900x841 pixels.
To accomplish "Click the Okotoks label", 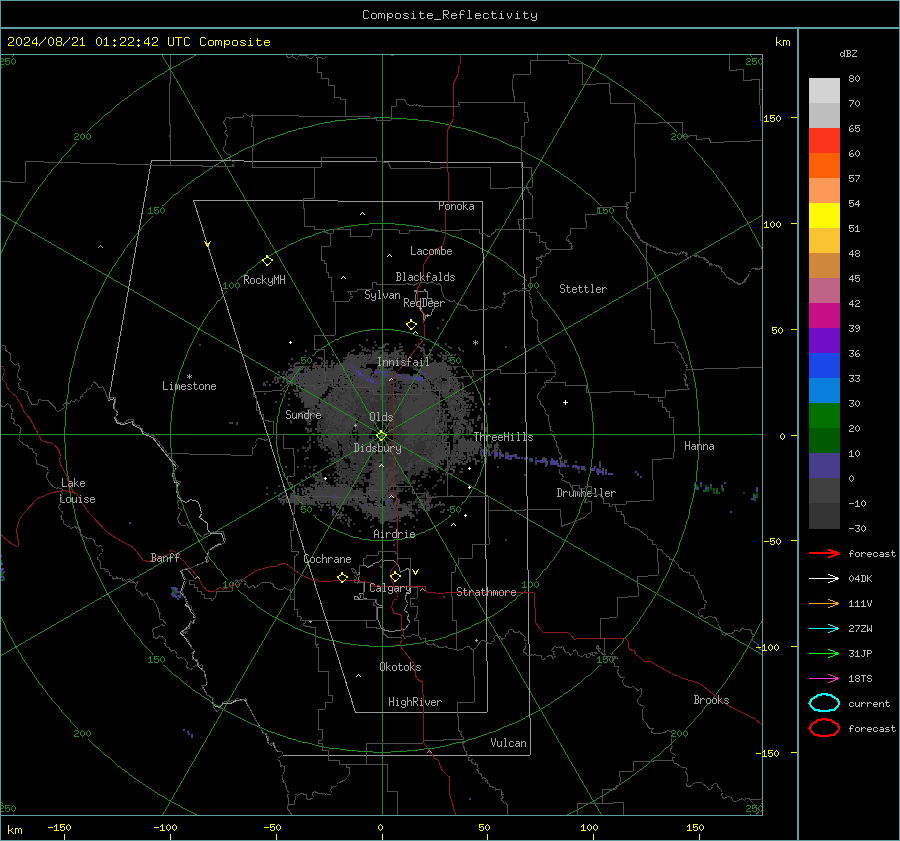I will 400,667.
